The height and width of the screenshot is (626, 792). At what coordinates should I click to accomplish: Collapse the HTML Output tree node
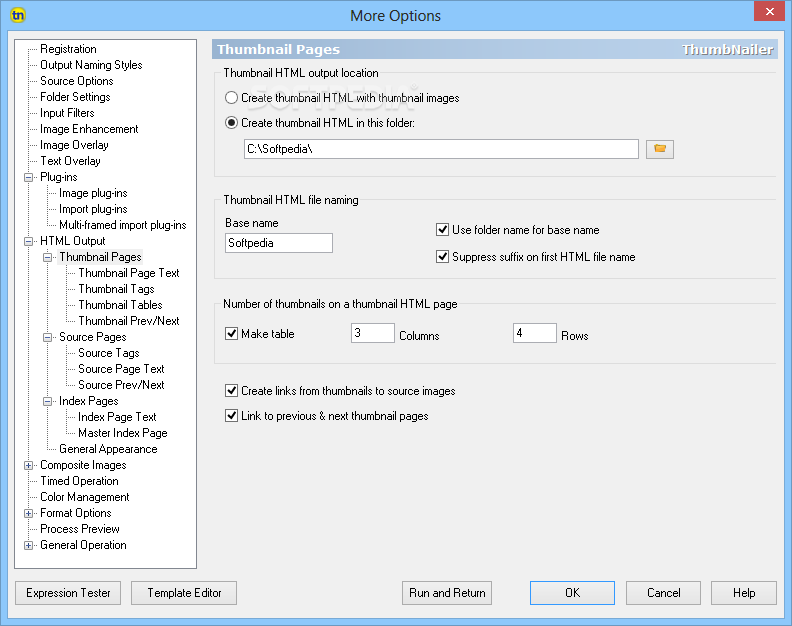point(29,242)
